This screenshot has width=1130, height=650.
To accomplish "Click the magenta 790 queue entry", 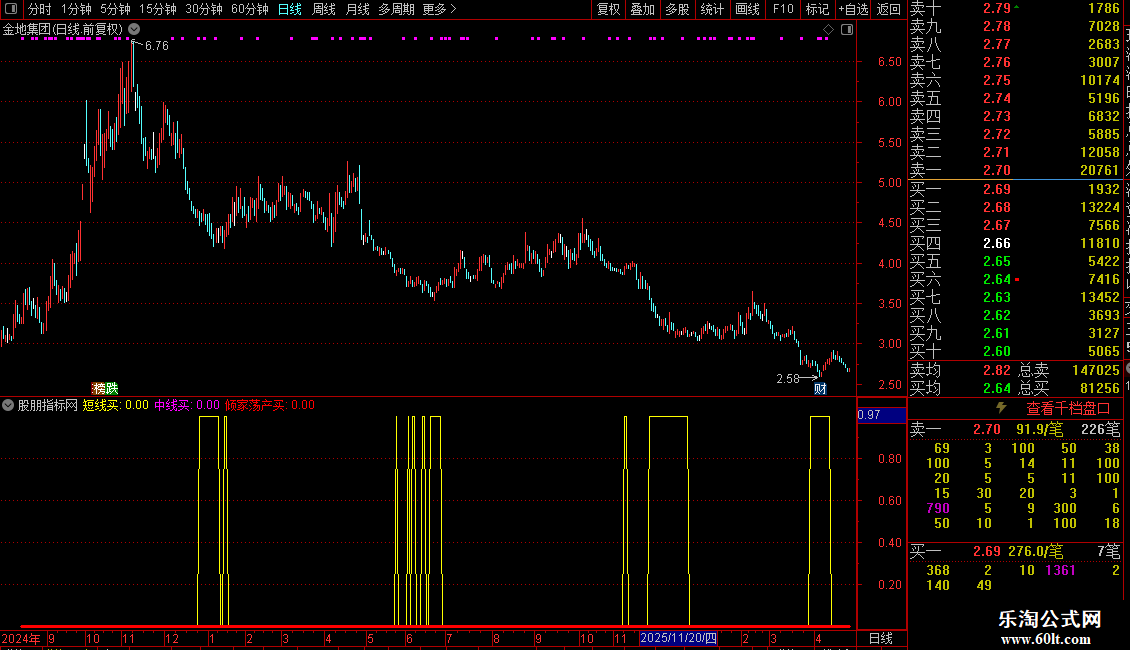I will point(938,508).
